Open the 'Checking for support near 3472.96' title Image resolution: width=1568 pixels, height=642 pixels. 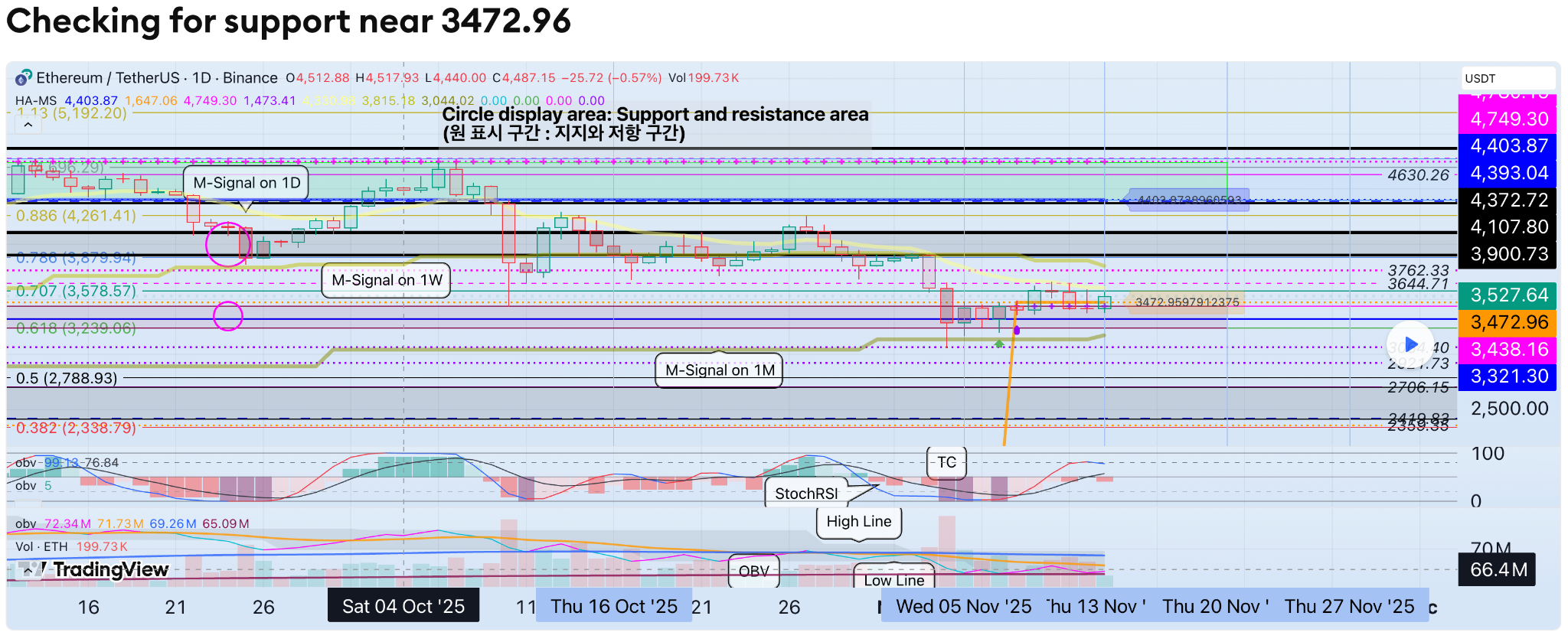click(289, 21)
